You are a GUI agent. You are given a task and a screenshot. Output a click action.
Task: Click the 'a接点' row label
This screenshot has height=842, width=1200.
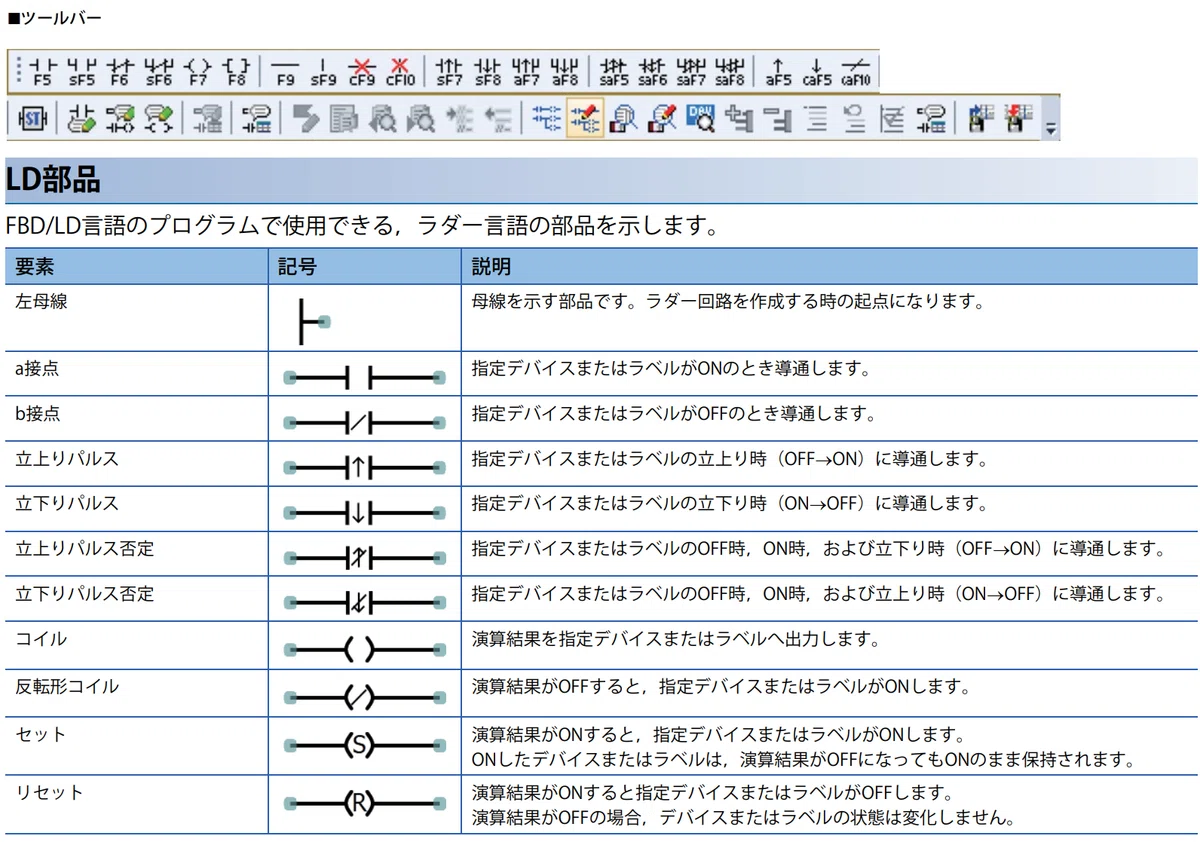click(37, 368)
